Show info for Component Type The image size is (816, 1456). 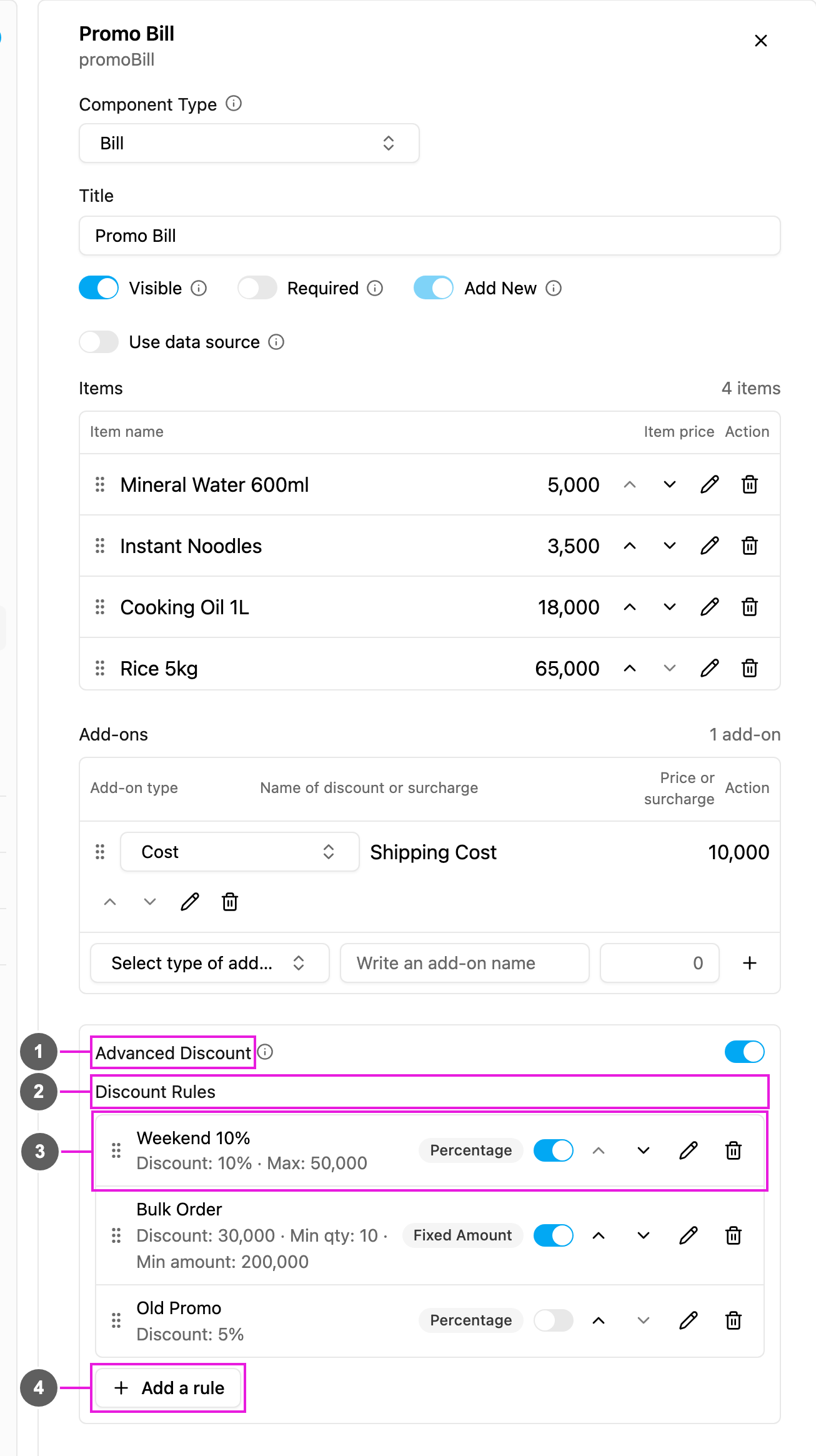(234, 104)
